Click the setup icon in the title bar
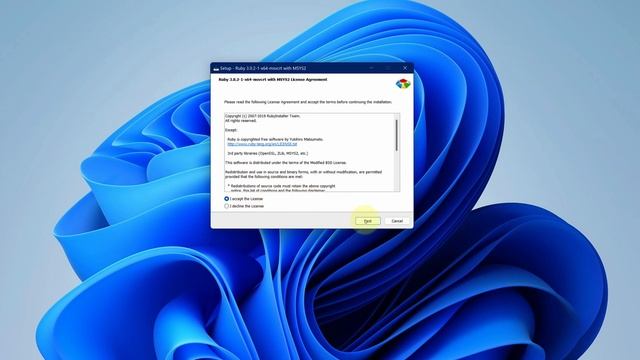Image resolution: width=640 pixels, height=360 pixels. coord(216,68)
